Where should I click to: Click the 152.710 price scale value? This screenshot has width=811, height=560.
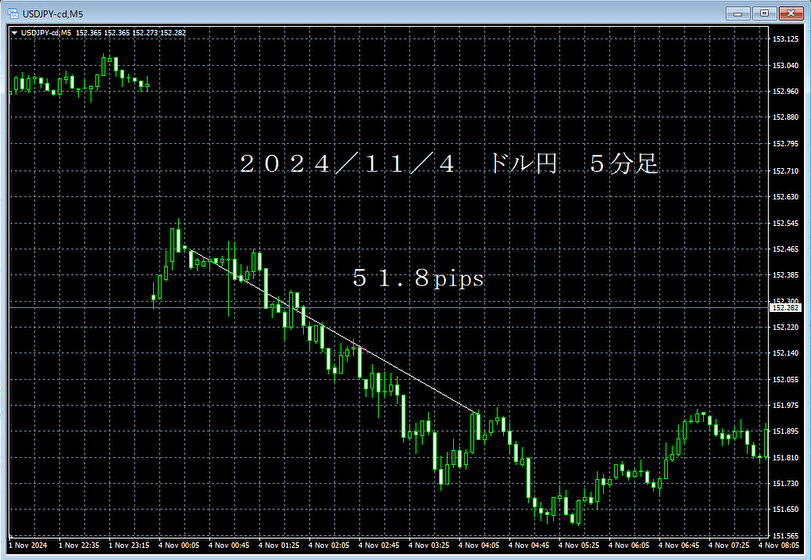(x=785, y=171)
